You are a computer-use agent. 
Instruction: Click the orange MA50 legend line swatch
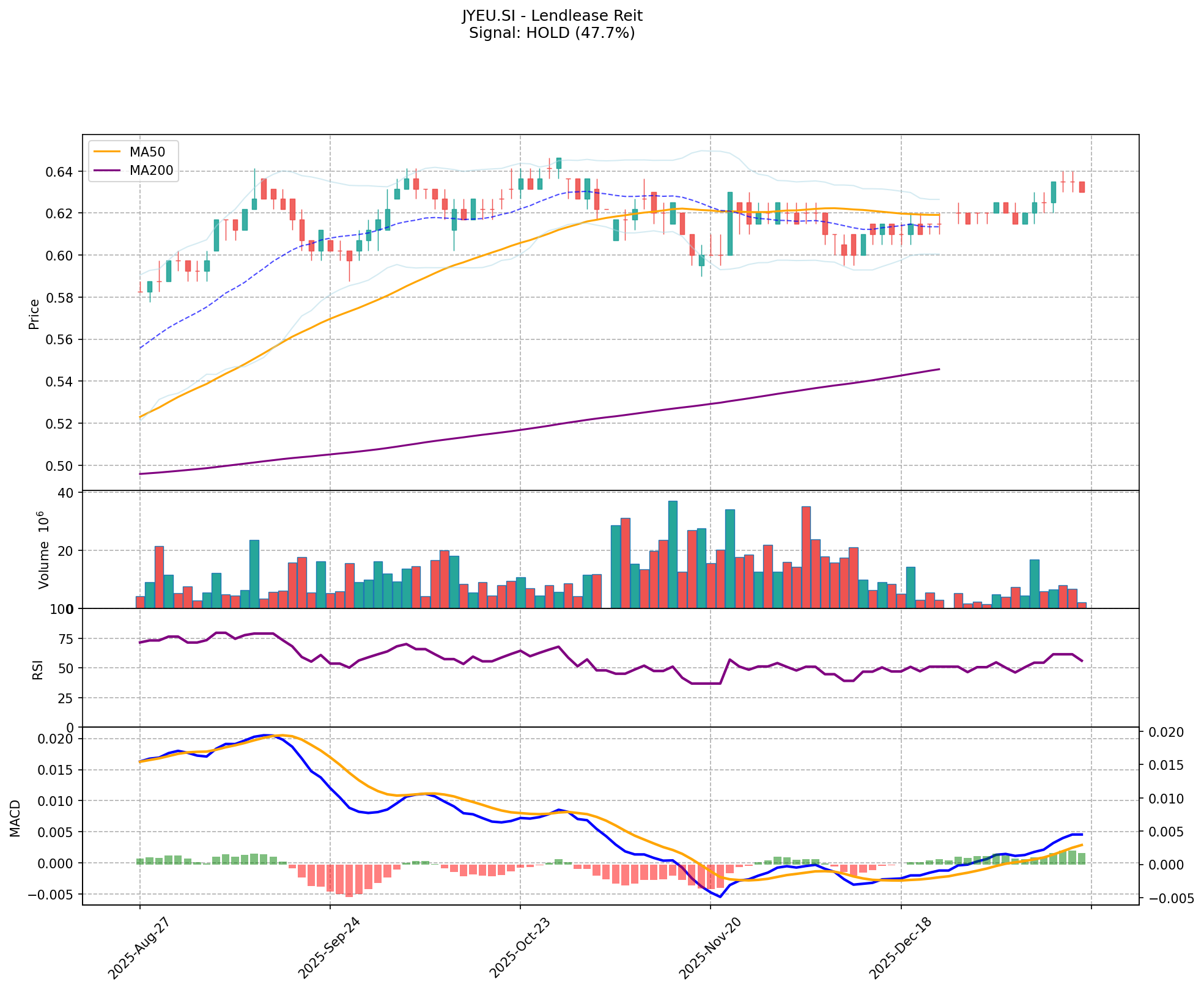pyautogui.click(x=108, y=151)
